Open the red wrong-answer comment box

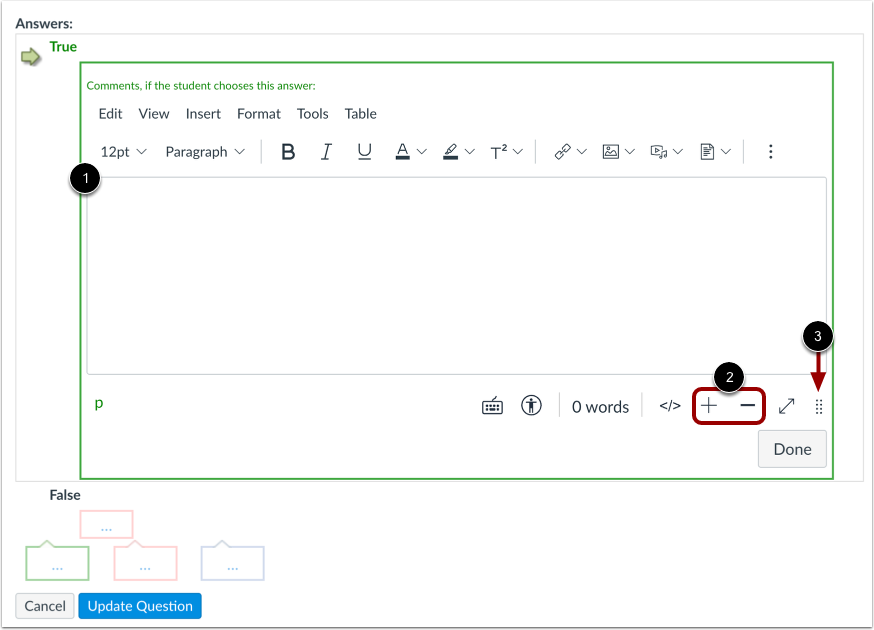pos(145,562)
